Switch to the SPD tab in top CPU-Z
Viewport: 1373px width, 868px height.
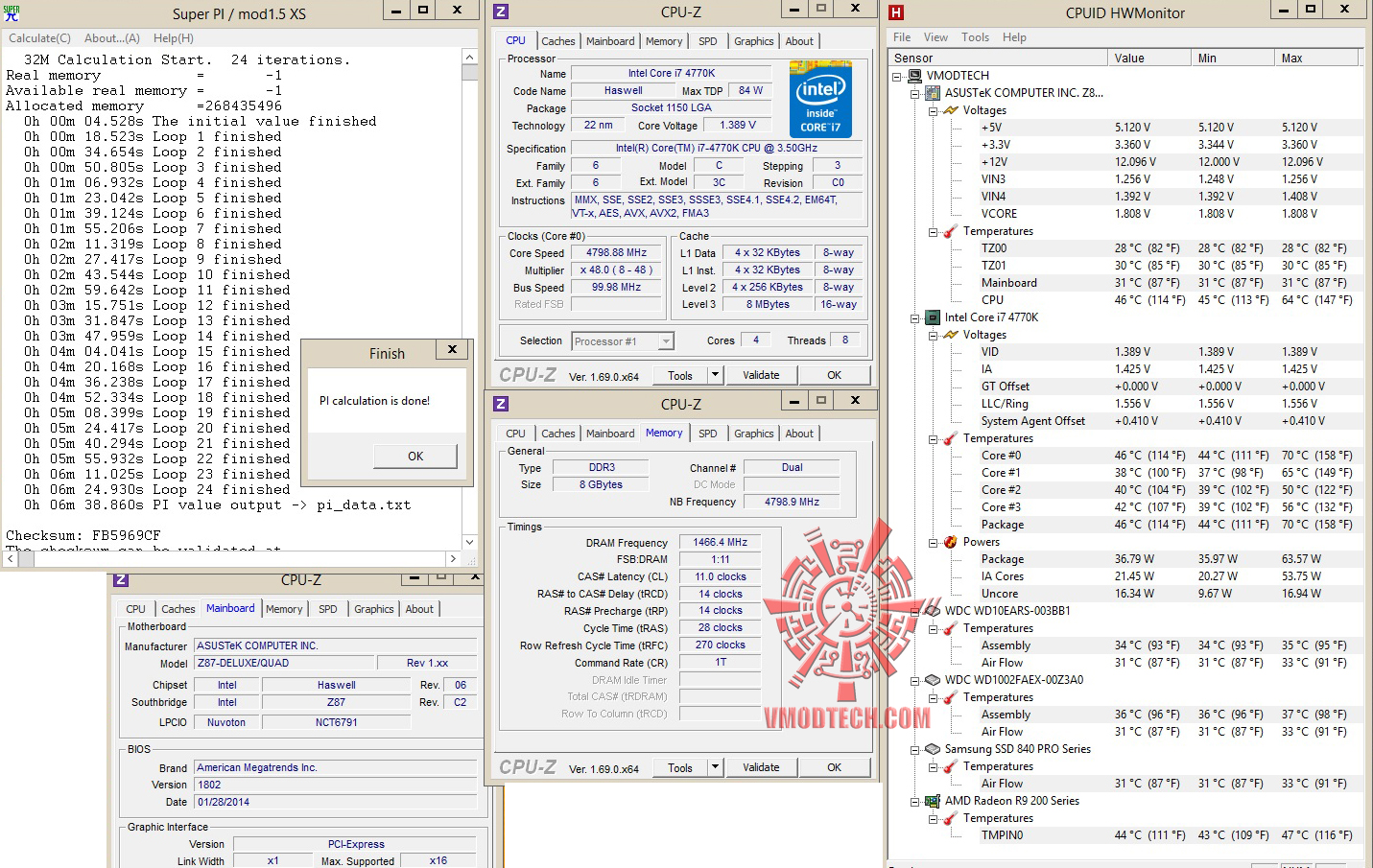point(707,41)
